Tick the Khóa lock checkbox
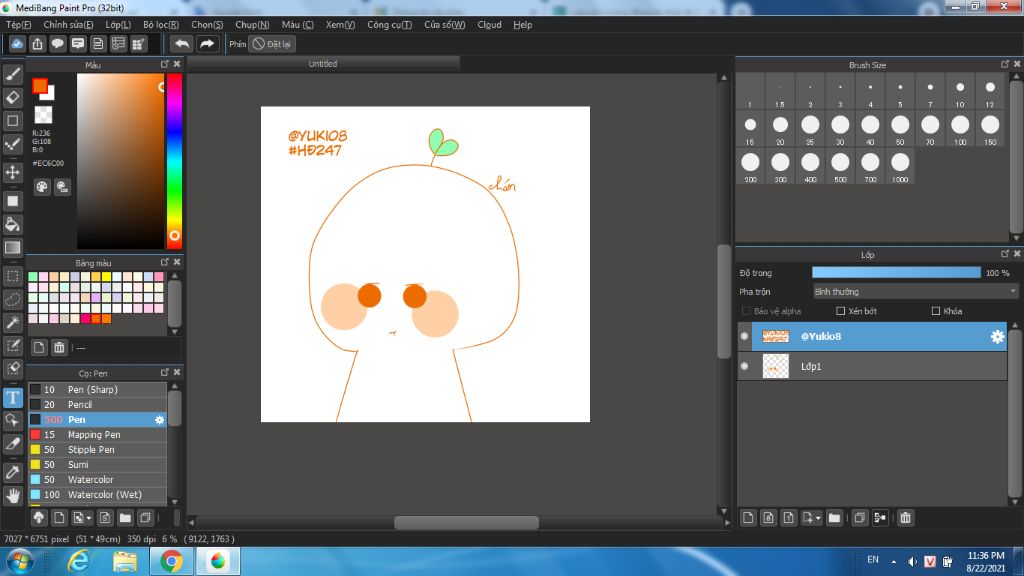The height and width of the screenshot is (576, 1024). [x=936, y=311]
